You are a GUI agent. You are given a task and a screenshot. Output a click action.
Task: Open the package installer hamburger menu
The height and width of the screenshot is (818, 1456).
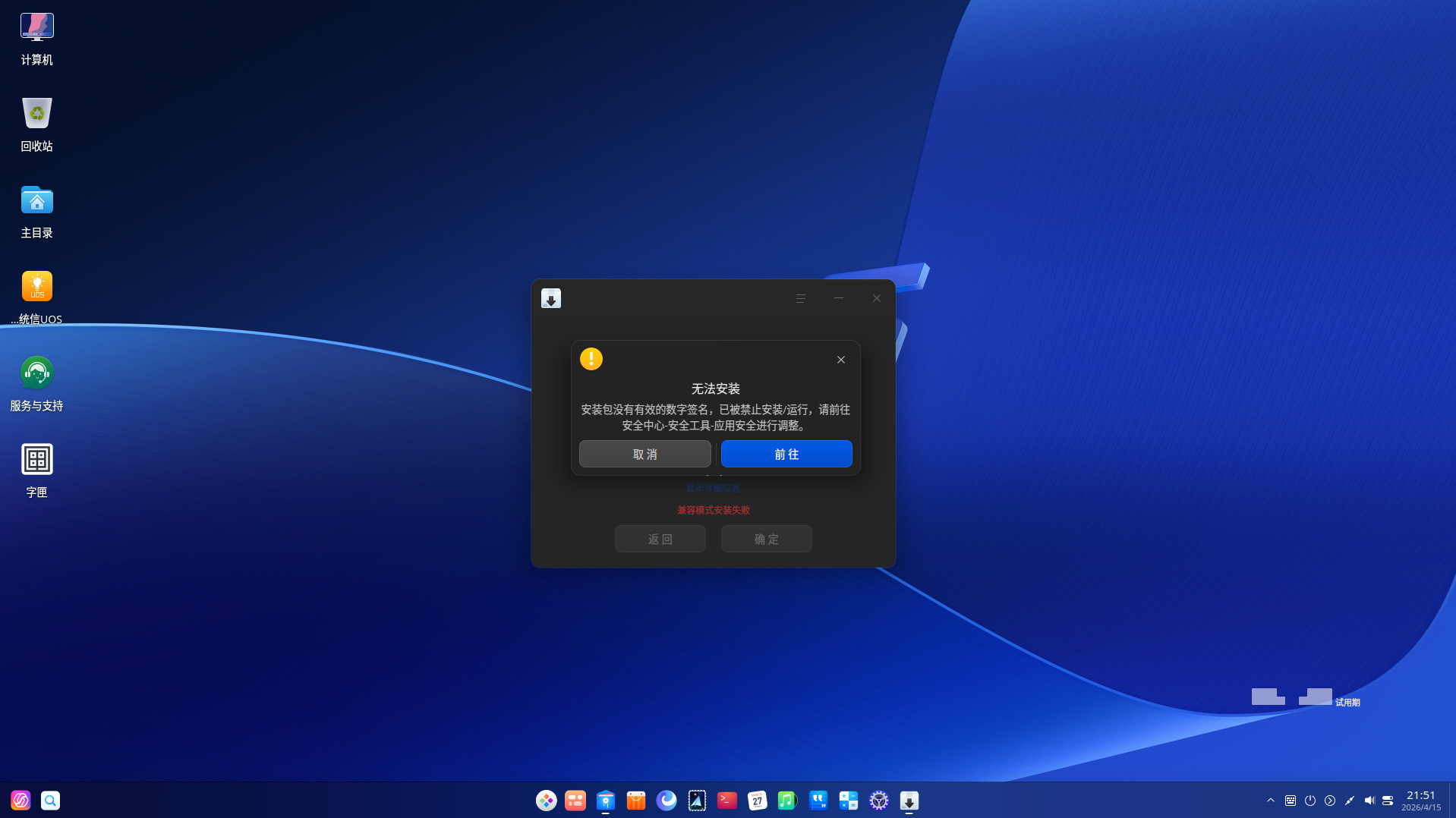point(801,298)
